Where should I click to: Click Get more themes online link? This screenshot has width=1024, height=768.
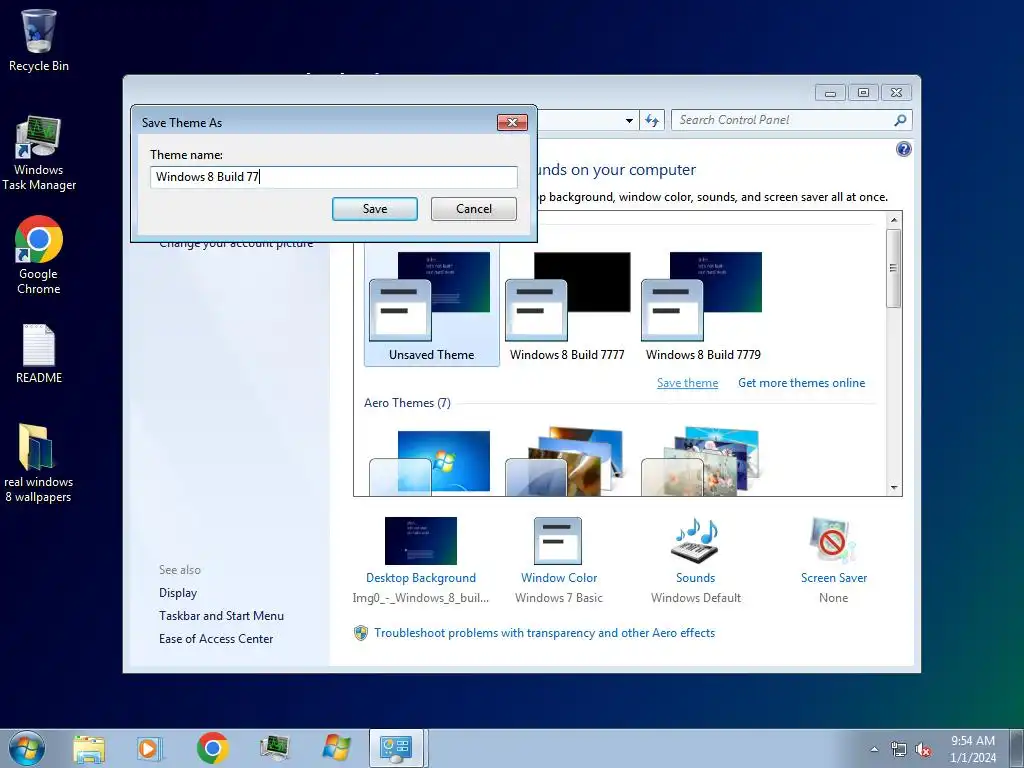[801, 383]
